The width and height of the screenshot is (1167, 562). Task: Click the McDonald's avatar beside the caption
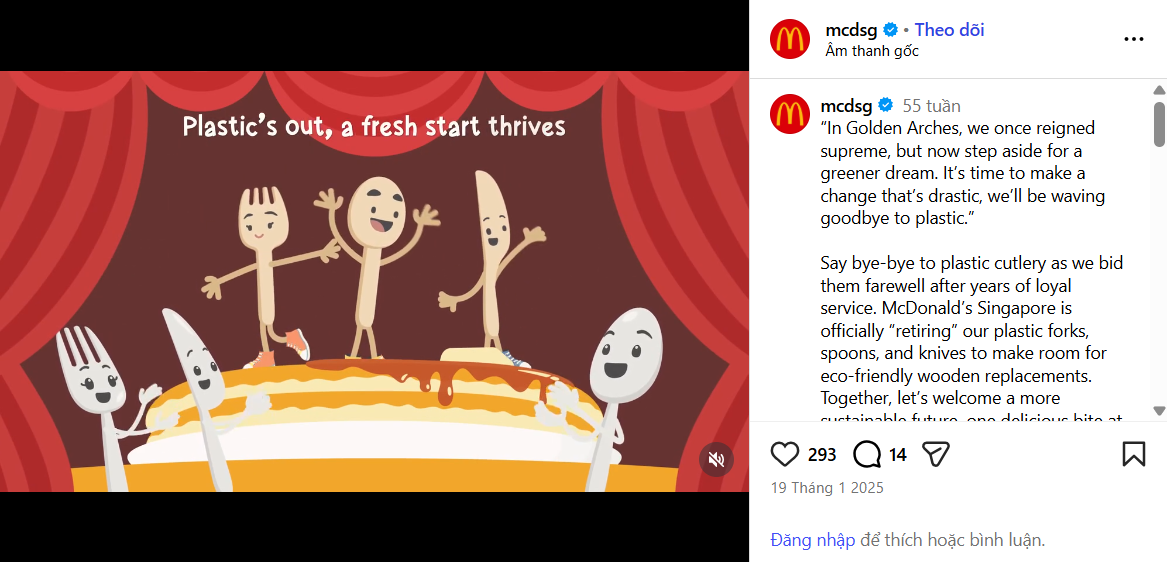point(790,114)
